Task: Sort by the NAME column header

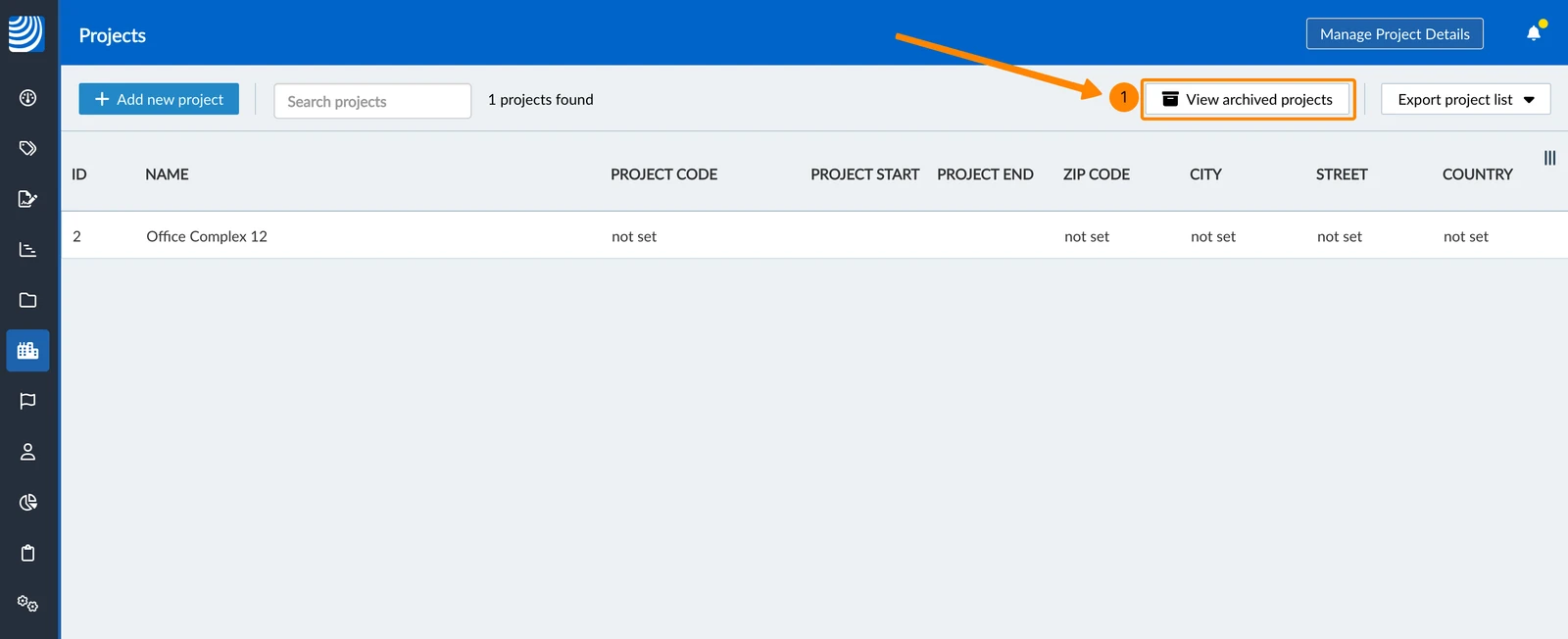Action: (167, 174)
